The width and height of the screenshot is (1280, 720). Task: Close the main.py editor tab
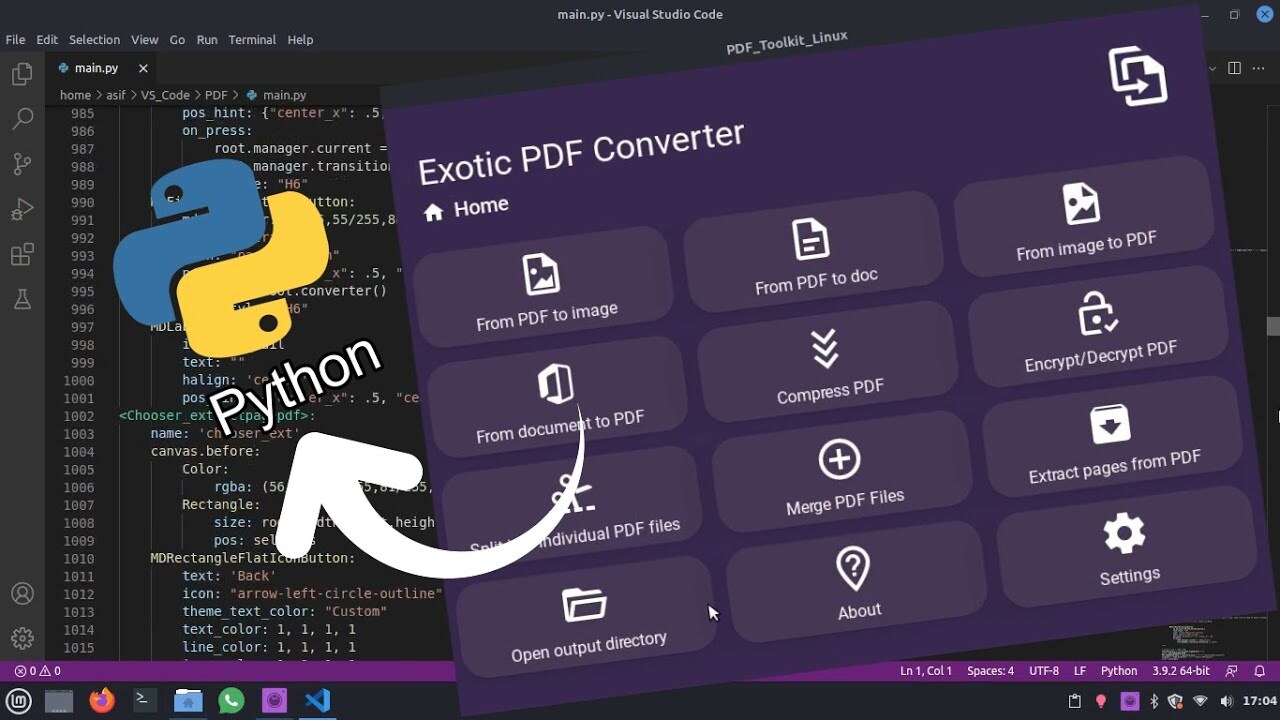click(143, 68)
